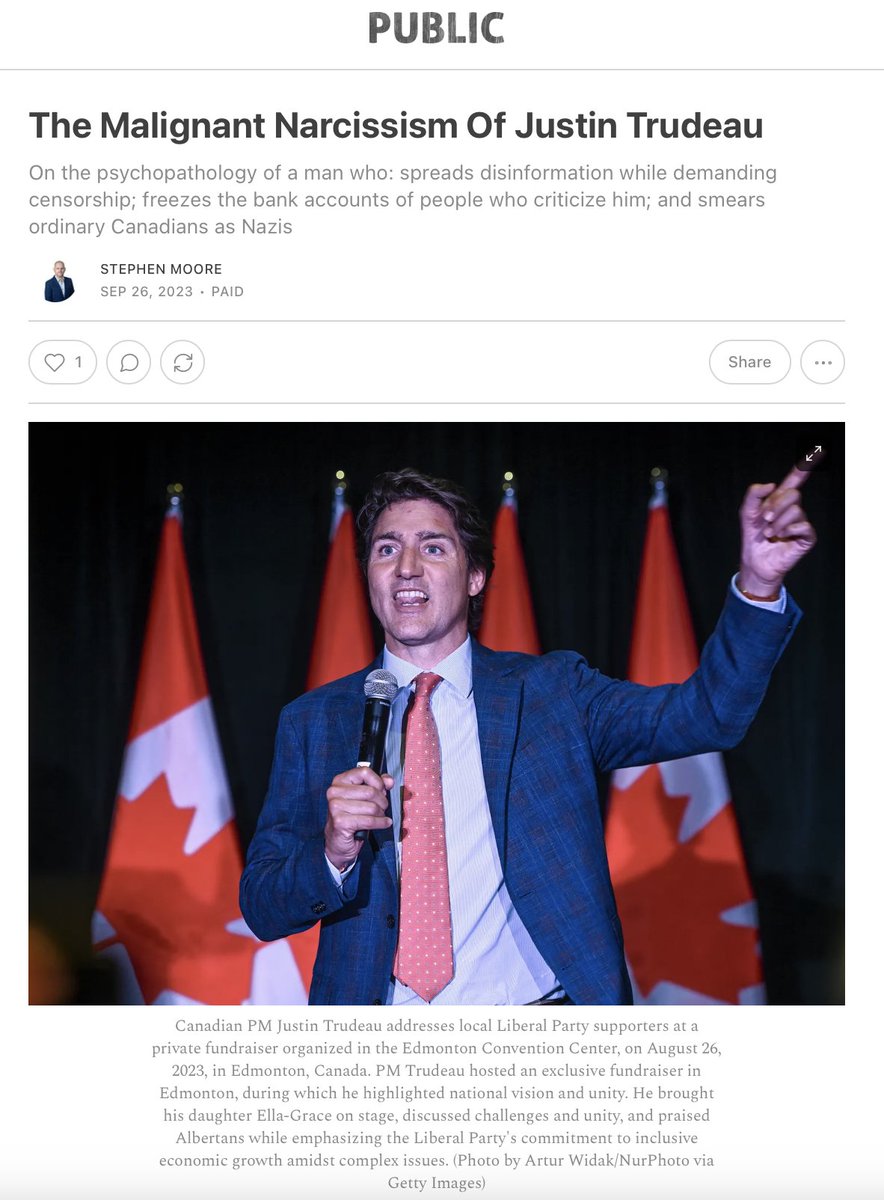Screen dimensions: 884x1200
Task: Select the SEP 26, 2023 publish date
Action: point(147,292)
